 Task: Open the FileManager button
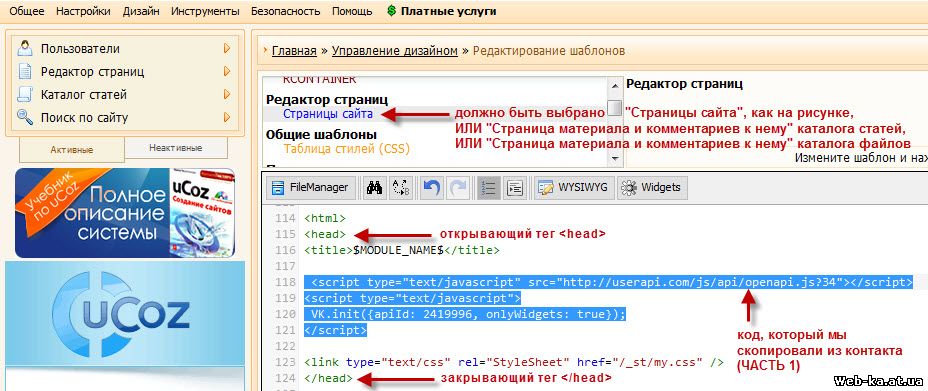point(311,188)
